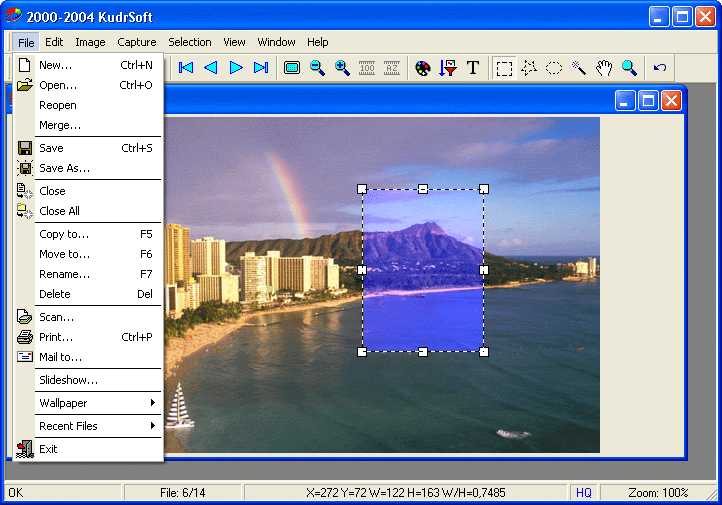Go to the next image arrow
The width and height of the screenshot is (722, 505).
(x=236, y=68)
